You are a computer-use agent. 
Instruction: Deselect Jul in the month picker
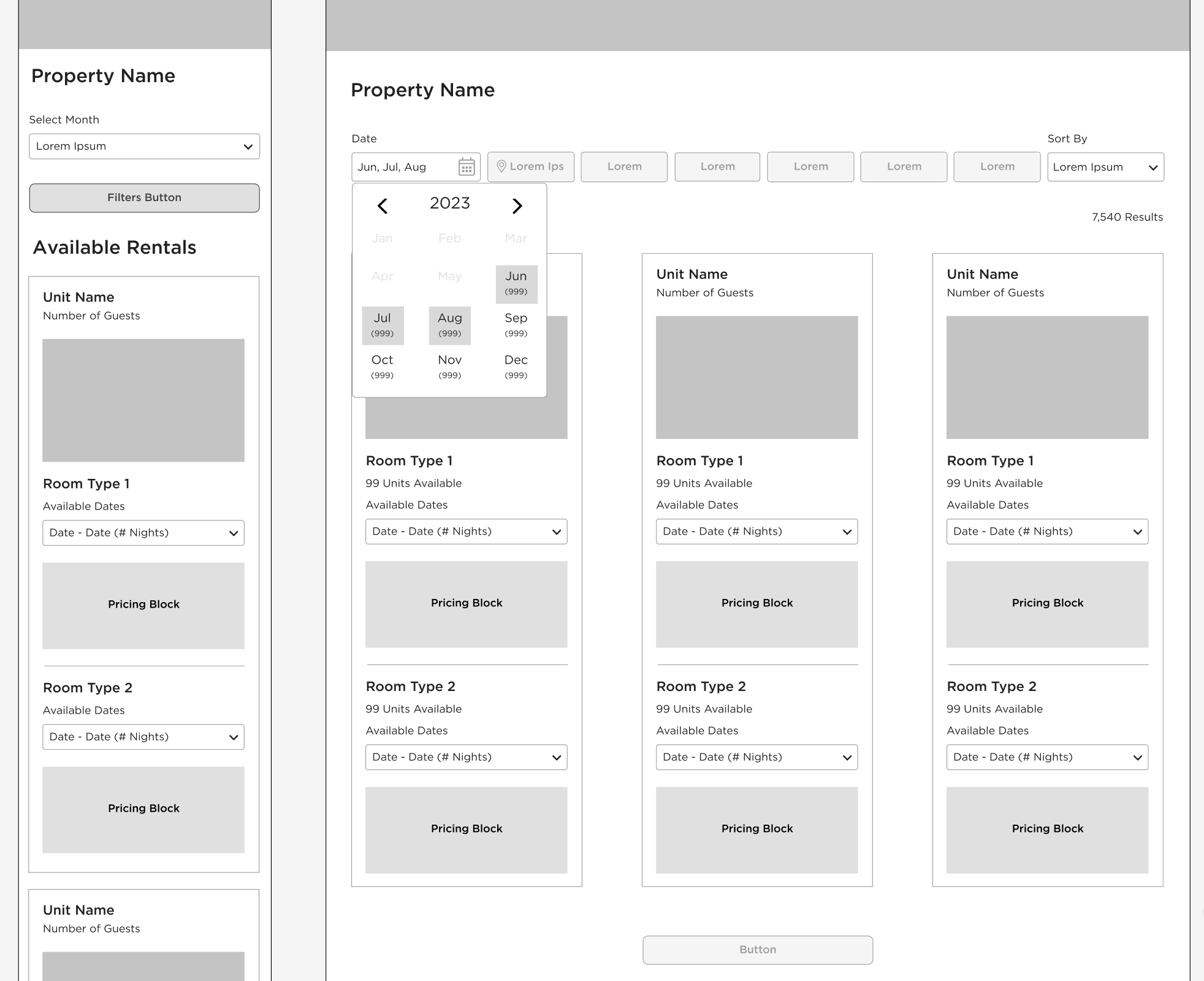coord(383,326)
